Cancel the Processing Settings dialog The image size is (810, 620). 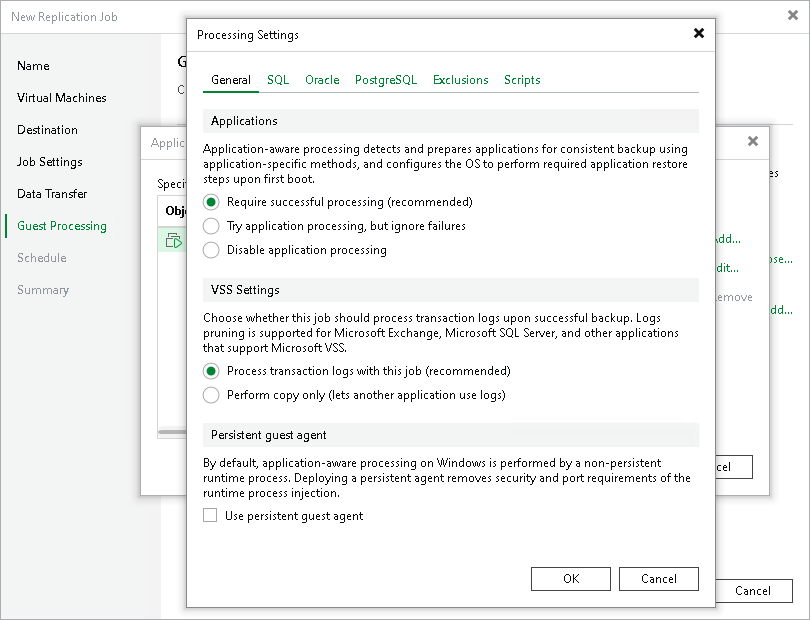click(659, 578)
